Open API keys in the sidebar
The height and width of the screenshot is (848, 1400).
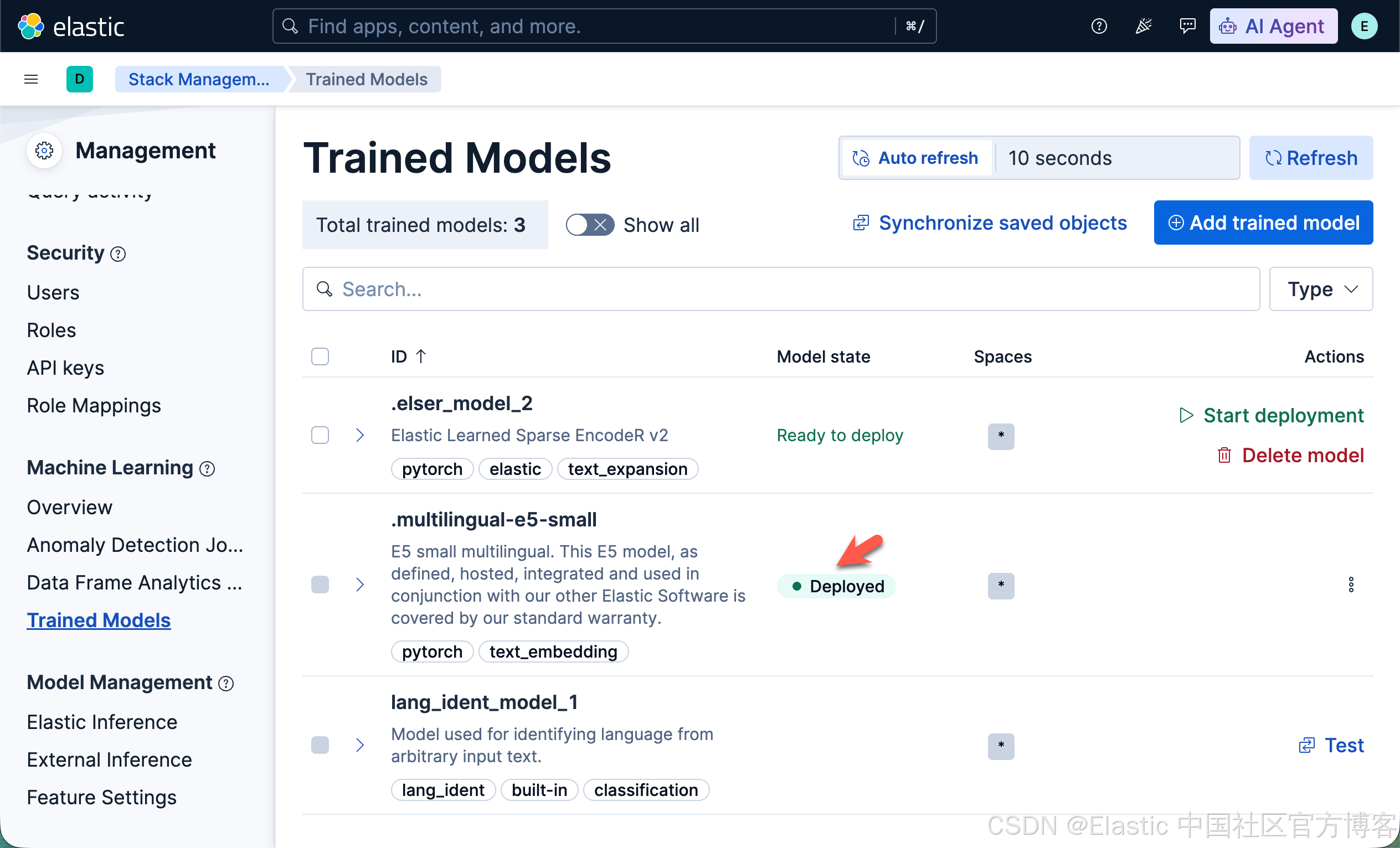[x=66, y=368]
